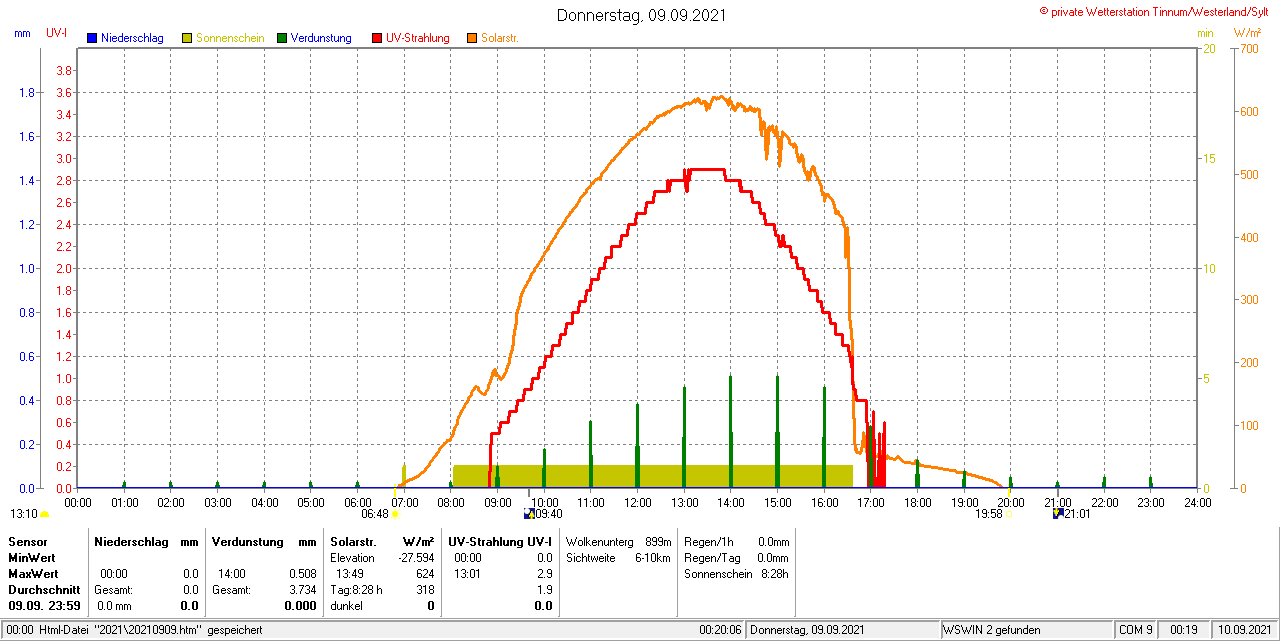Click the UV maximum value 2.9

point(544,574)
